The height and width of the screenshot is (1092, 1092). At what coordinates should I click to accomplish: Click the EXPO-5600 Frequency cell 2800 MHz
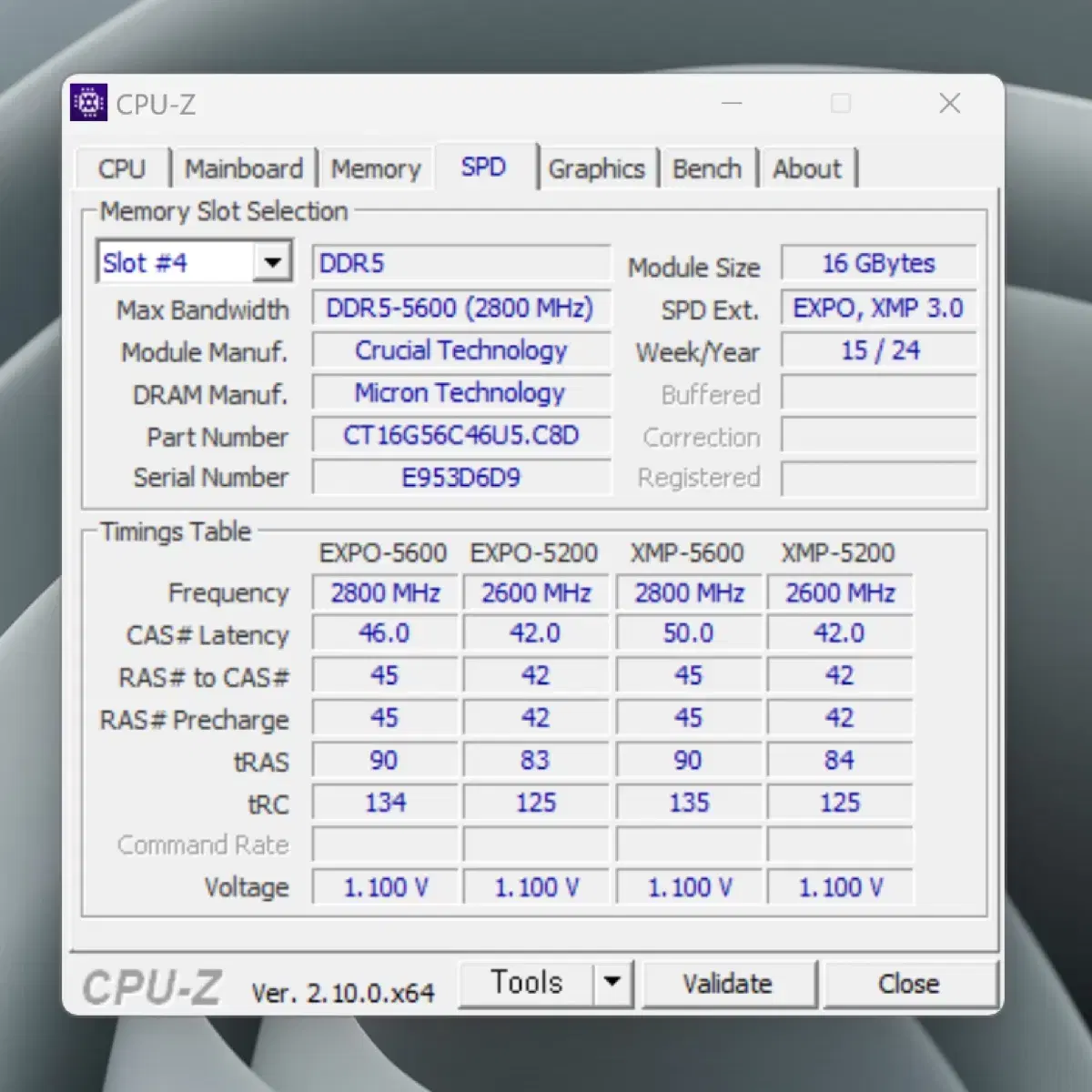tap(385, 593)
